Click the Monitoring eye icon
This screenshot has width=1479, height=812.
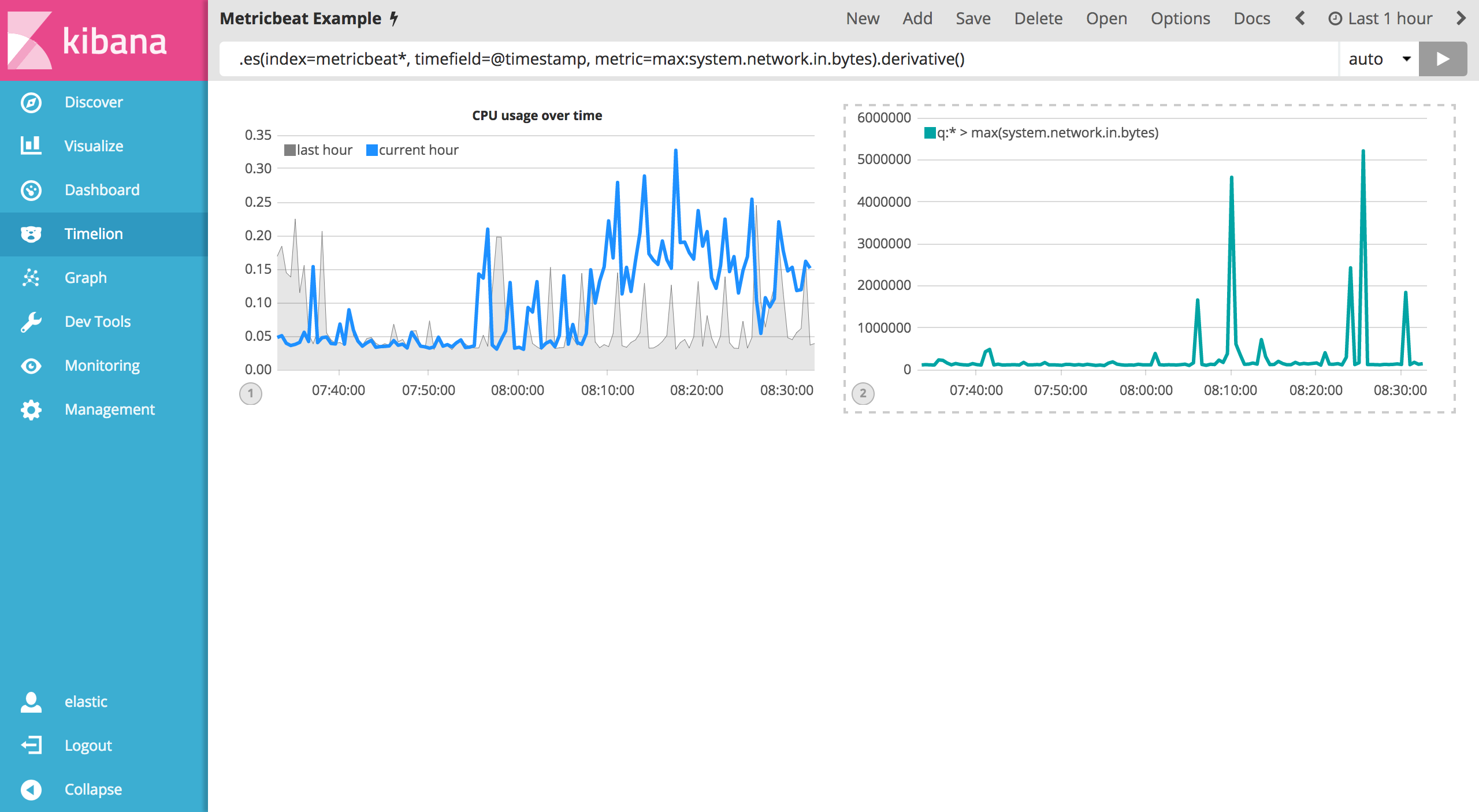(x=31, y=366)
